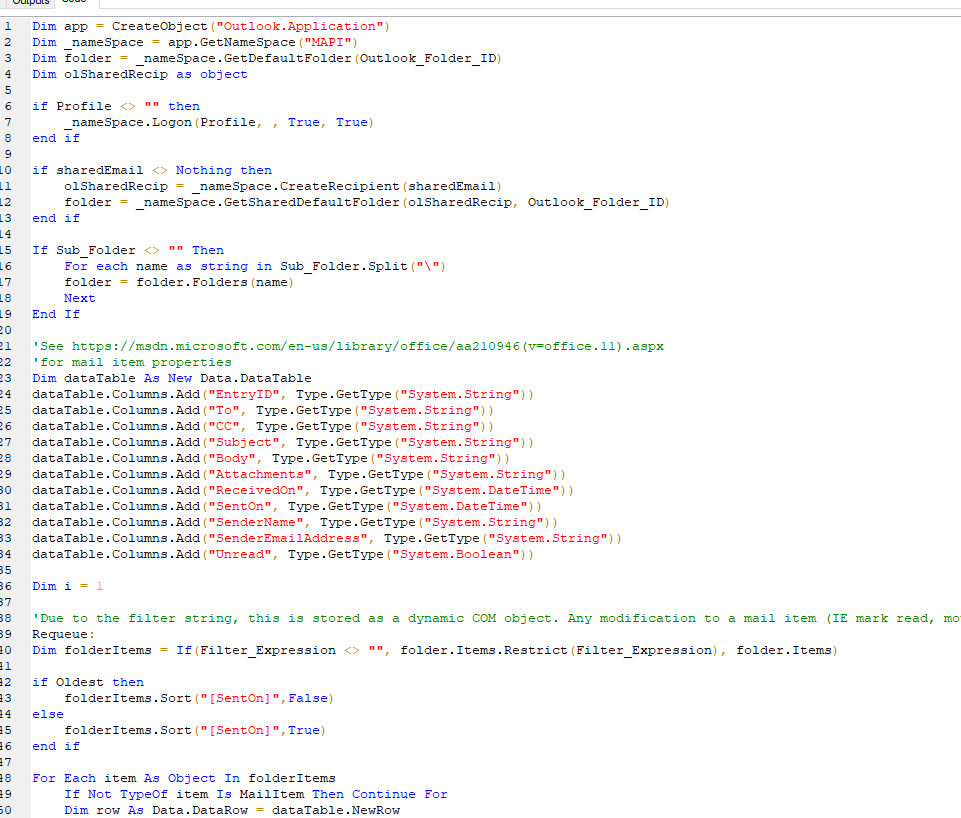Click the 'Requeue:' label line
The width and height of the screenshot is (961, 818).
point(64,634)
